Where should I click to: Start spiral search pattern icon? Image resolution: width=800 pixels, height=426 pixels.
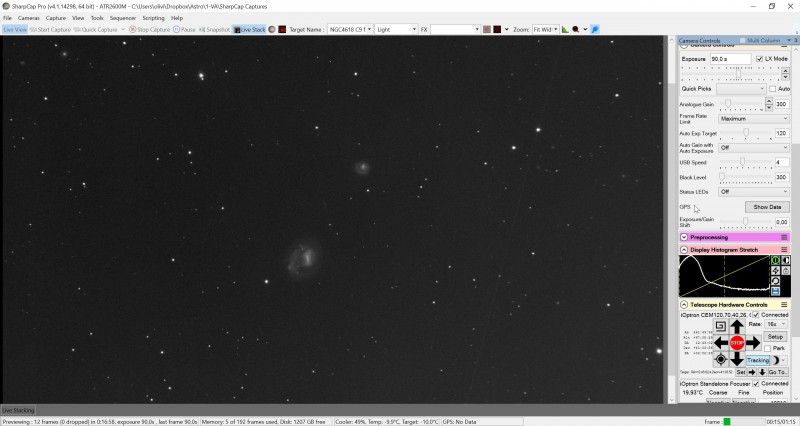point(720,326)
